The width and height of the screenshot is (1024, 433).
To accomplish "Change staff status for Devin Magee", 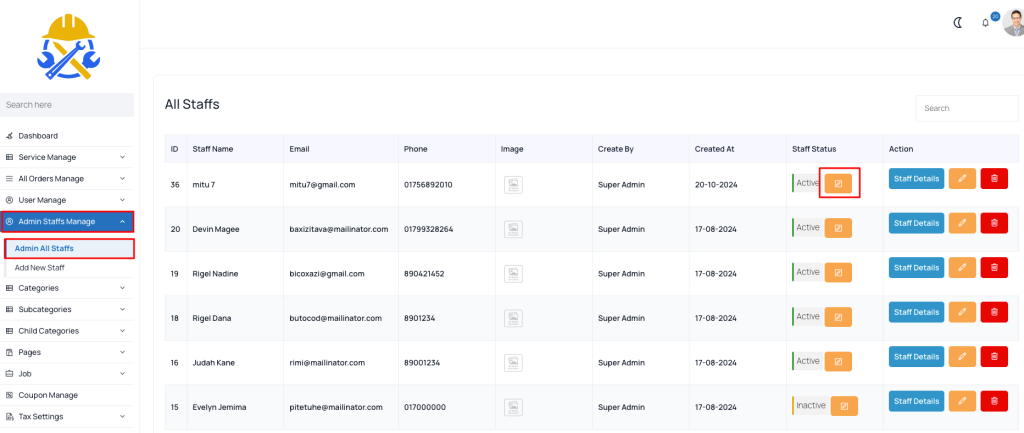I will [838, 228].
